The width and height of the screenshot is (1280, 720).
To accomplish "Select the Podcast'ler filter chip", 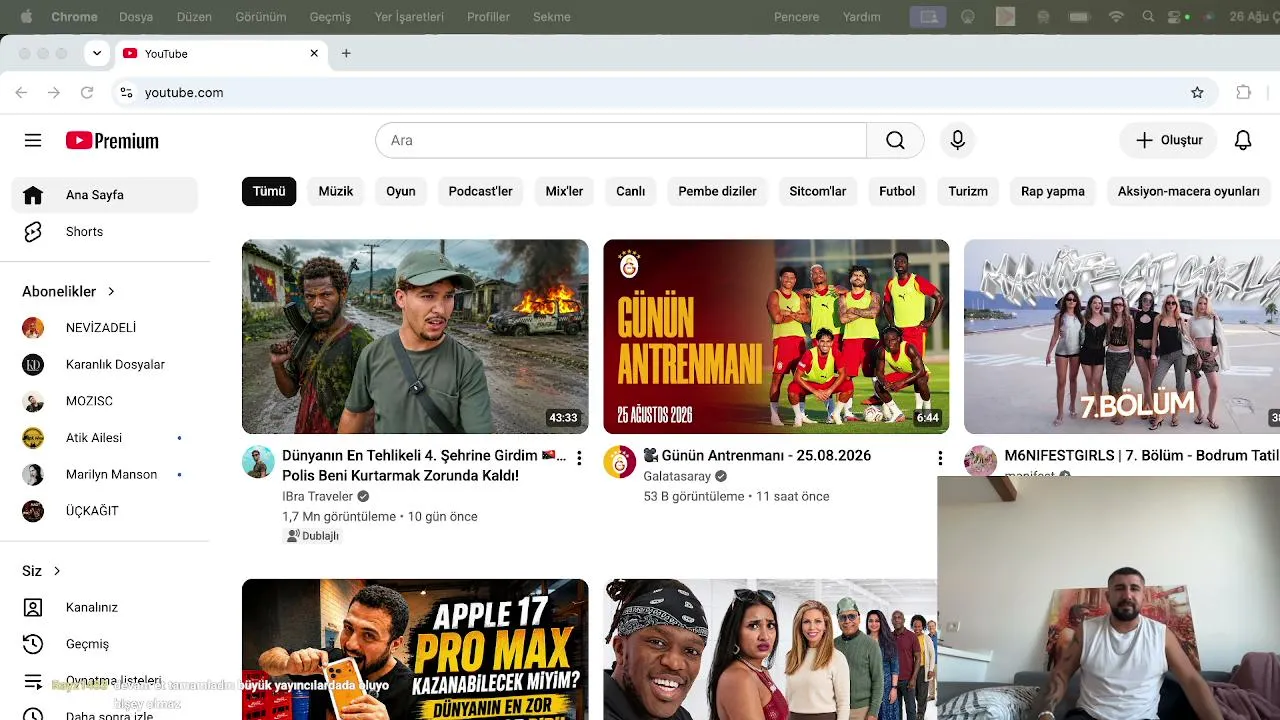I will pyautogui.click(x=480, y=191).
